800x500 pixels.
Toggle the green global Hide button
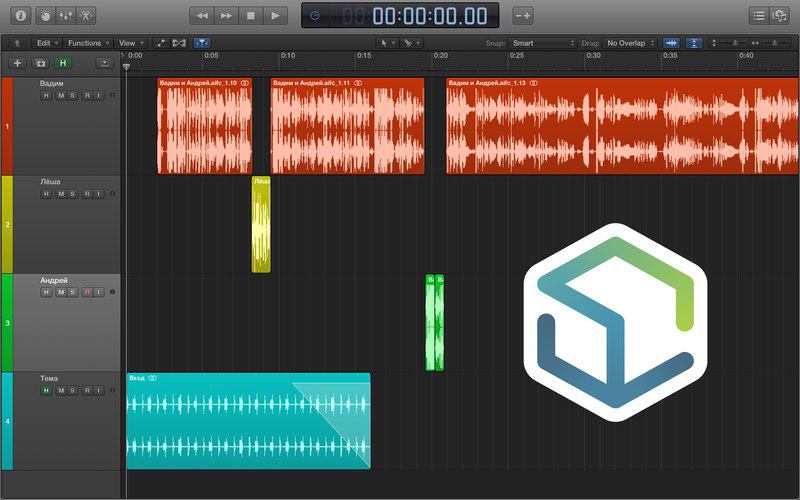tap(63, 63)
